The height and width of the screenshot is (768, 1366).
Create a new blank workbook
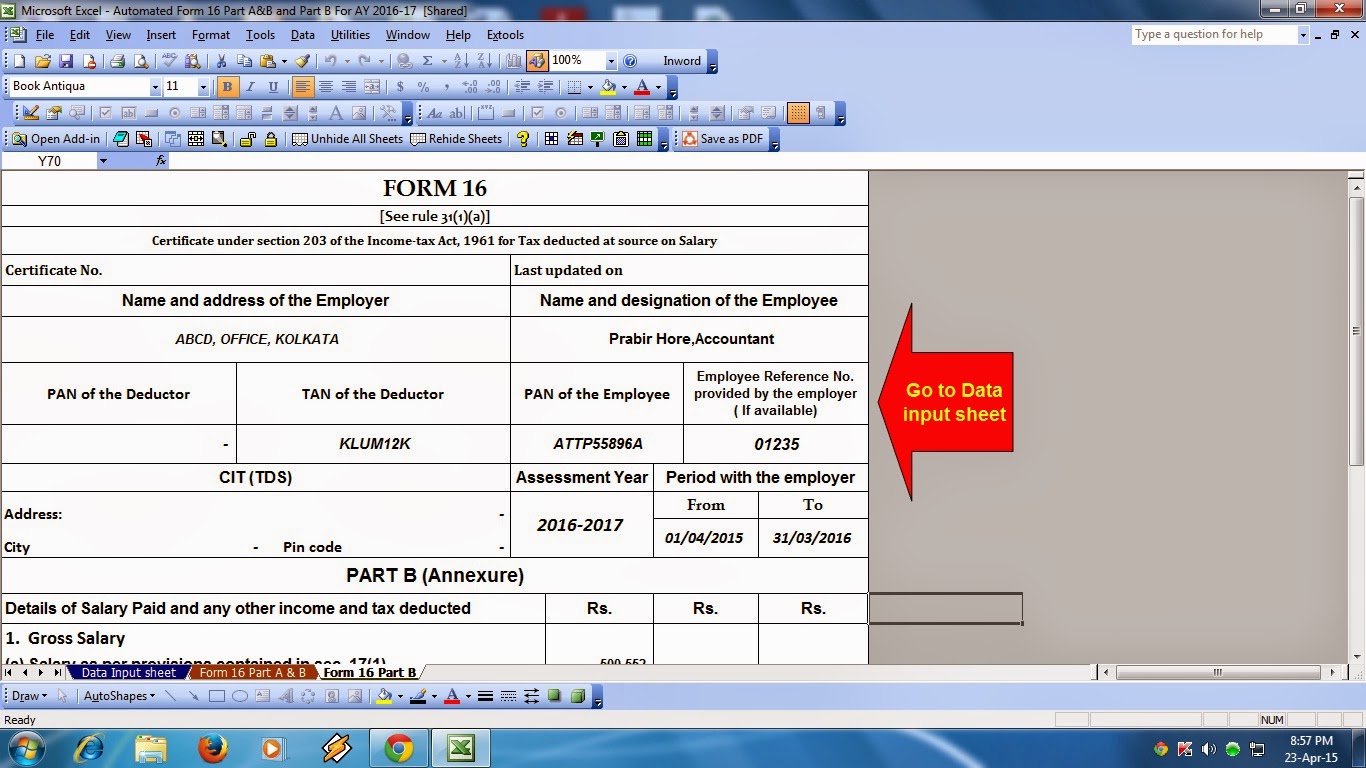click(19, 61)
